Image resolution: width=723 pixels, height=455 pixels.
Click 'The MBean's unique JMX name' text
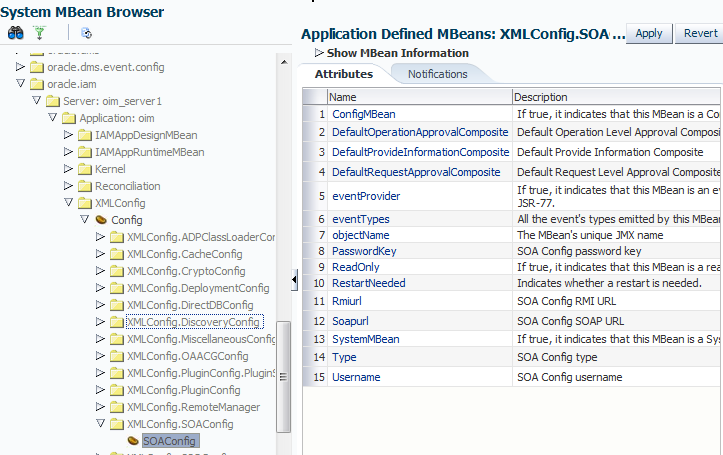point(590,235)
